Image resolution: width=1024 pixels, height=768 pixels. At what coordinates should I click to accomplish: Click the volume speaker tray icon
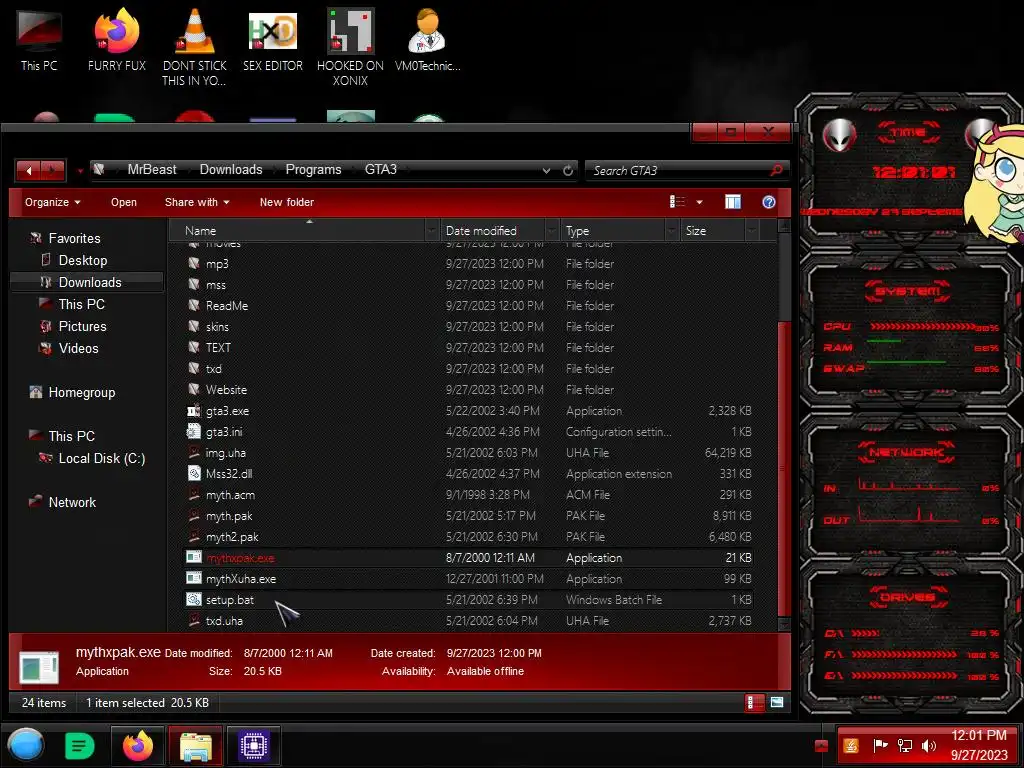929,745
